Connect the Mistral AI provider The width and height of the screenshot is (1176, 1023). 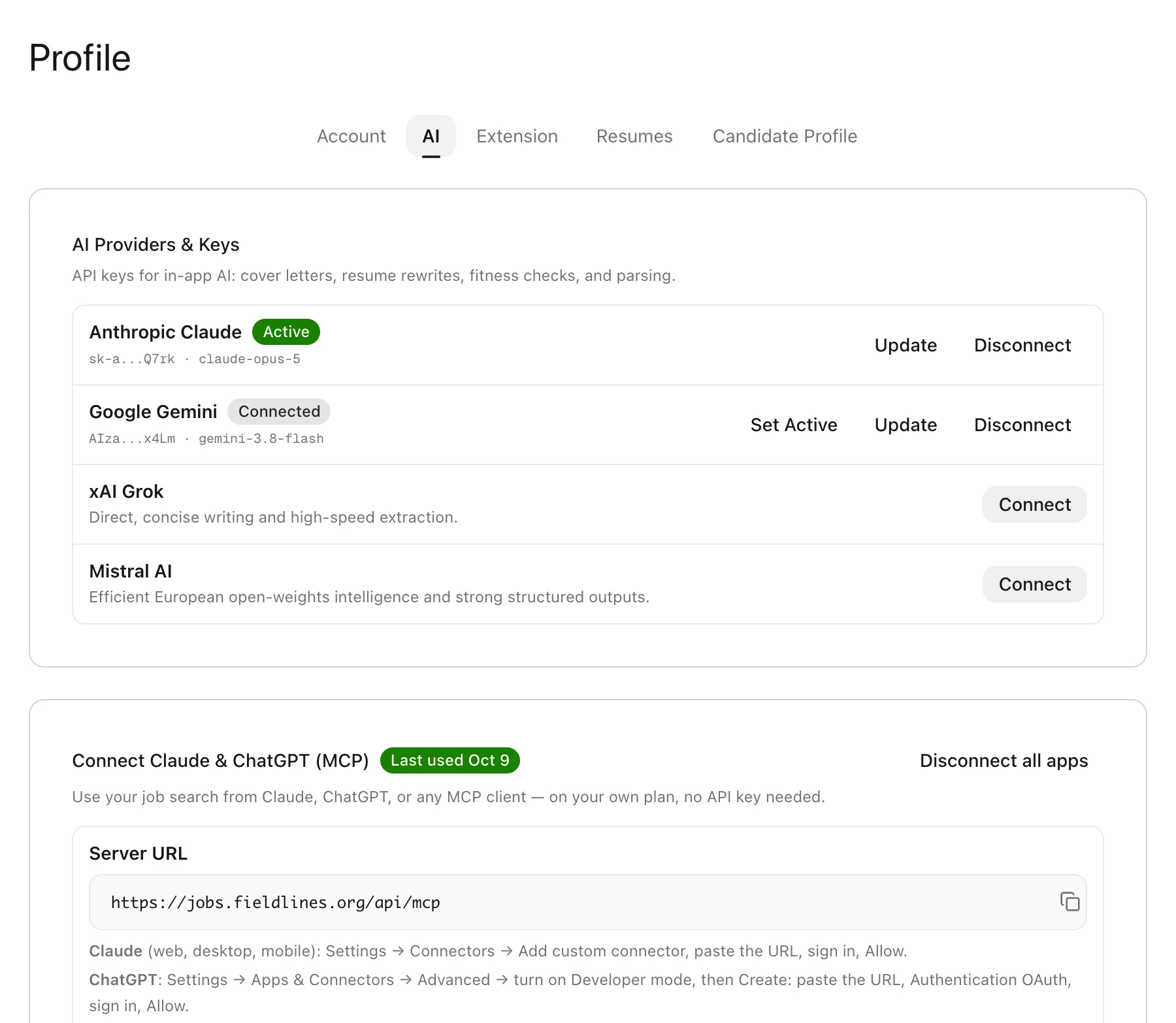[1035, 584]
